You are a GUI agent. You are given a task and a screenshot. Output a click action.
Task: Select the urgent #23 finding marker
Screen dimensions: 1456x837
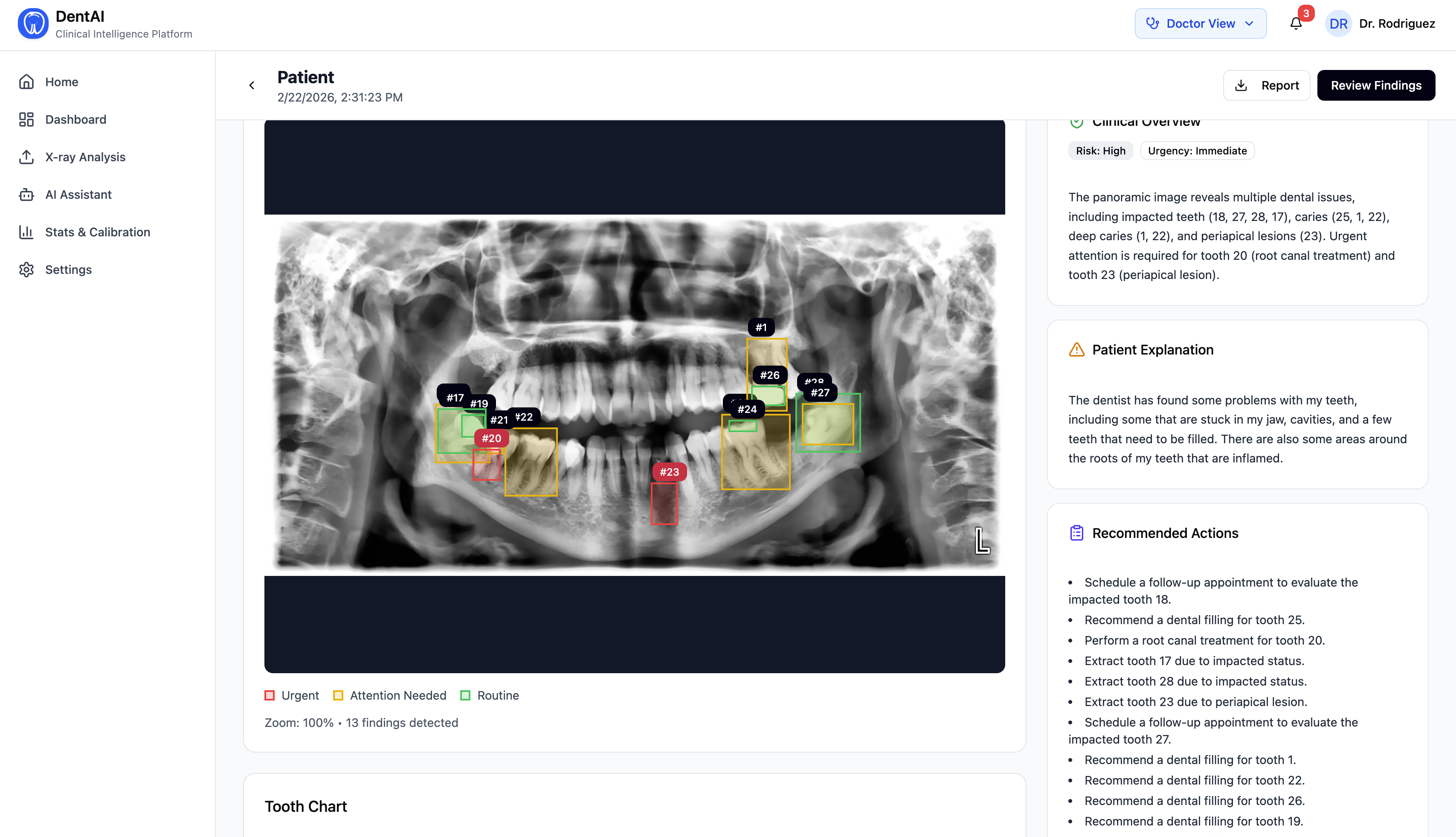click(x=669, y=472)
